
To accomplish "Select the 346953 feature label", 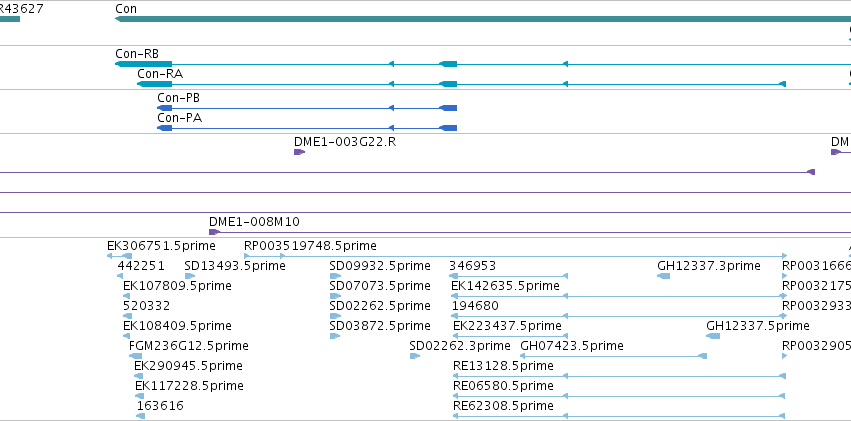I will pyautogui.click(x=472, y=266).
